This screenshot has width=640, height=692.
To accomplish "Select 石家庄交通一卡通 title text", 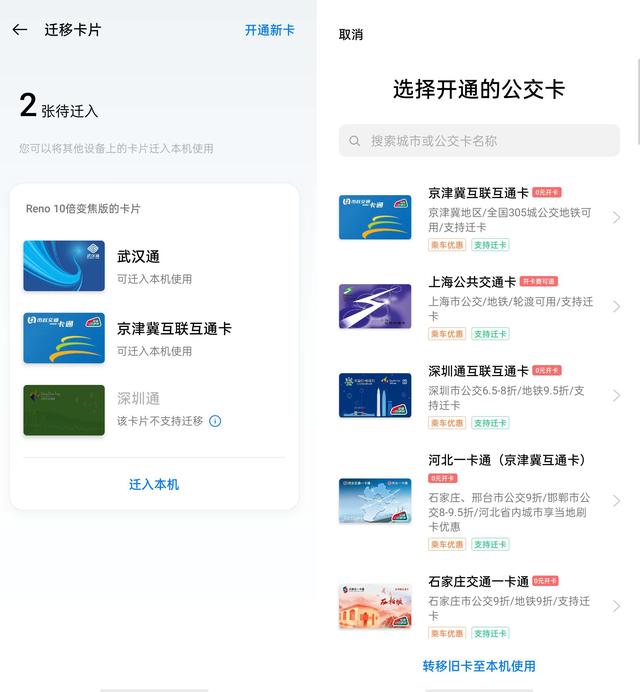I will 478,581.
